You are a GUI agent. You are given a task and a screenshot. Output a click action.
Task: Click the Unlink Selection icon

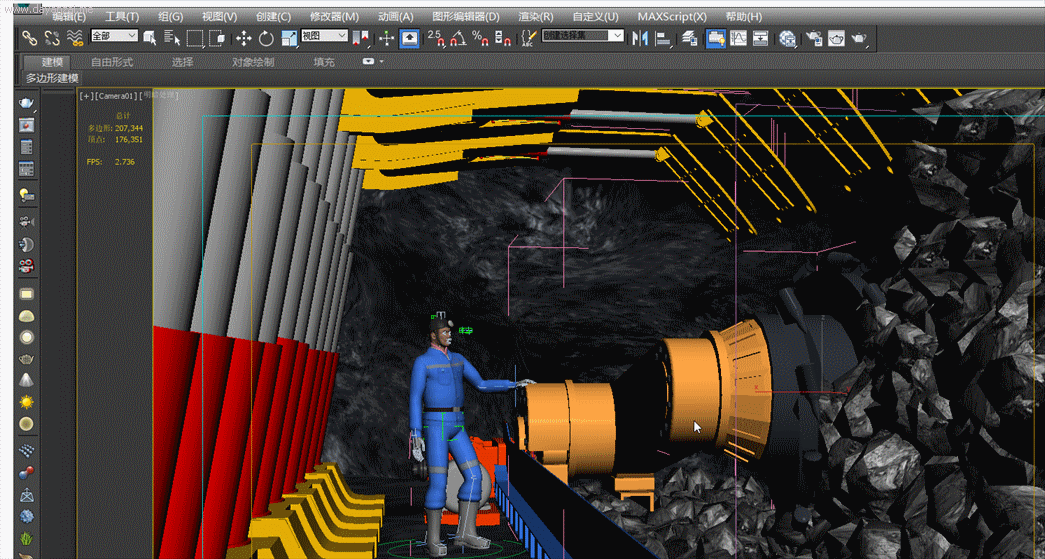click(52, 38)
